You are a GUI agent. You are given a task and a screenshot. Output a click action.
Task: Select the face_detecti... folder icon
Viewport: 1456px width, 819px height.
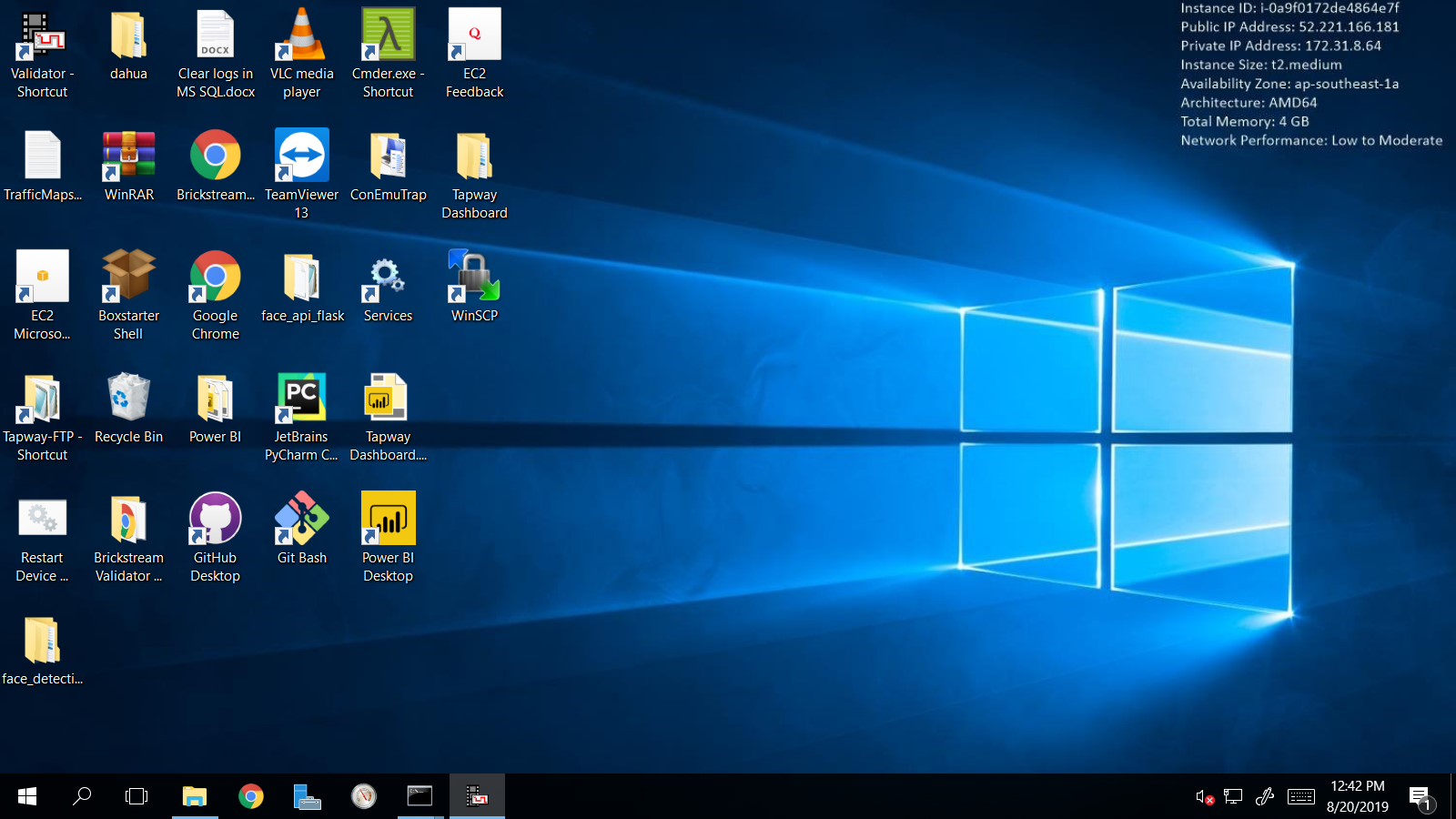[43, 651]
